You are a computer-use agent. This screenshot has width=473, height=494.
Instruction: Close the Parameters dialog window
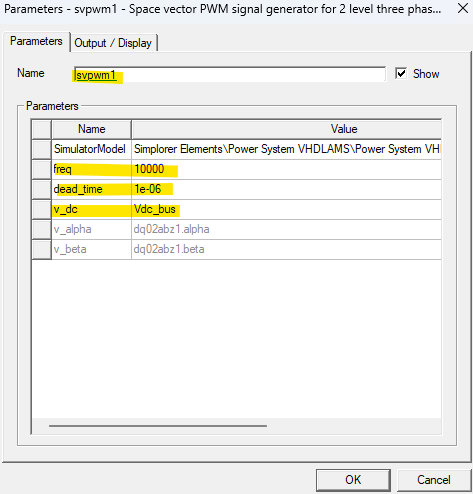pos(463,8)
